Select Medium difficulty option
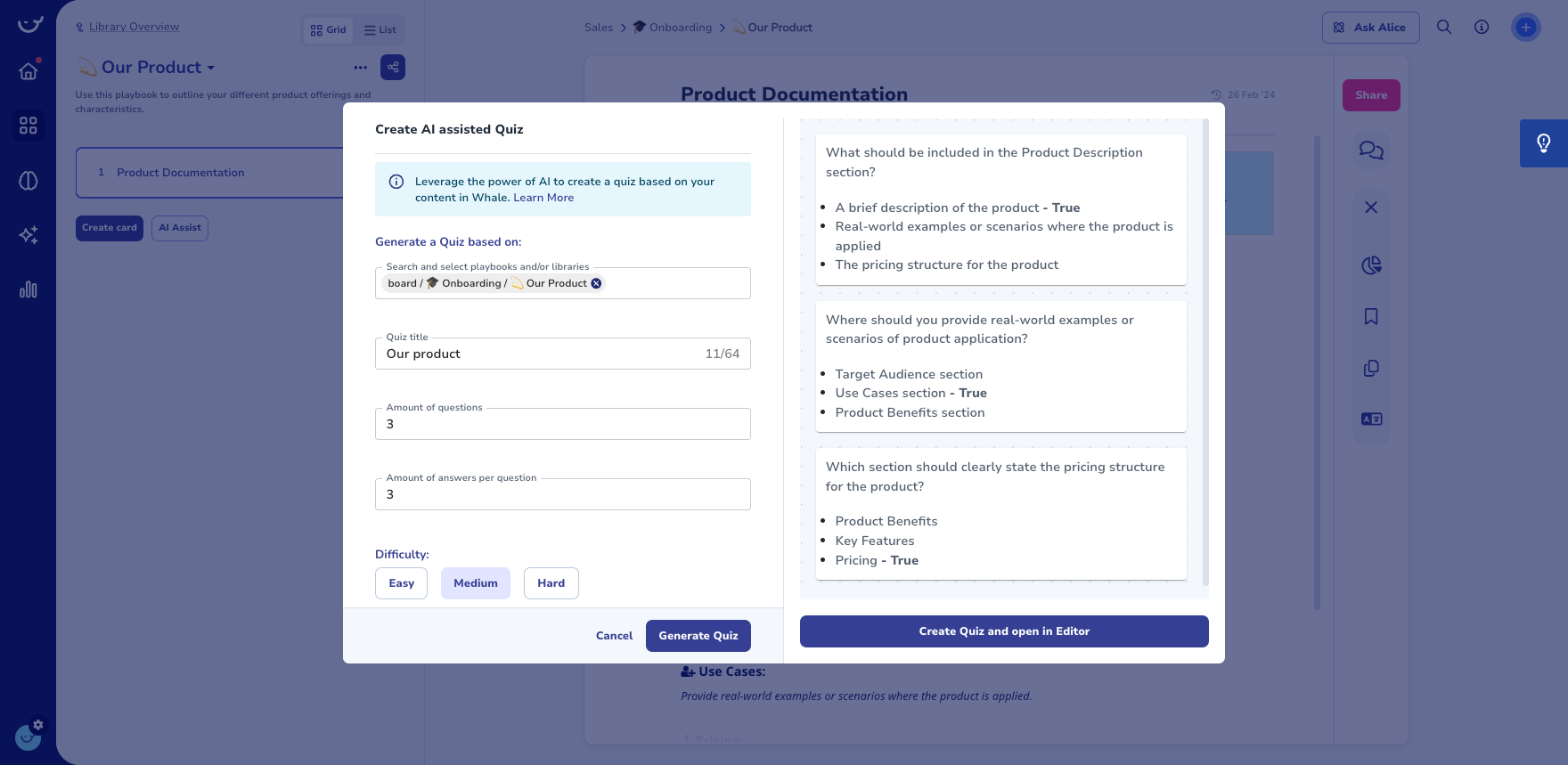Screen dimensions: 1568x765 pyautogui.click(x=476, y=583)
